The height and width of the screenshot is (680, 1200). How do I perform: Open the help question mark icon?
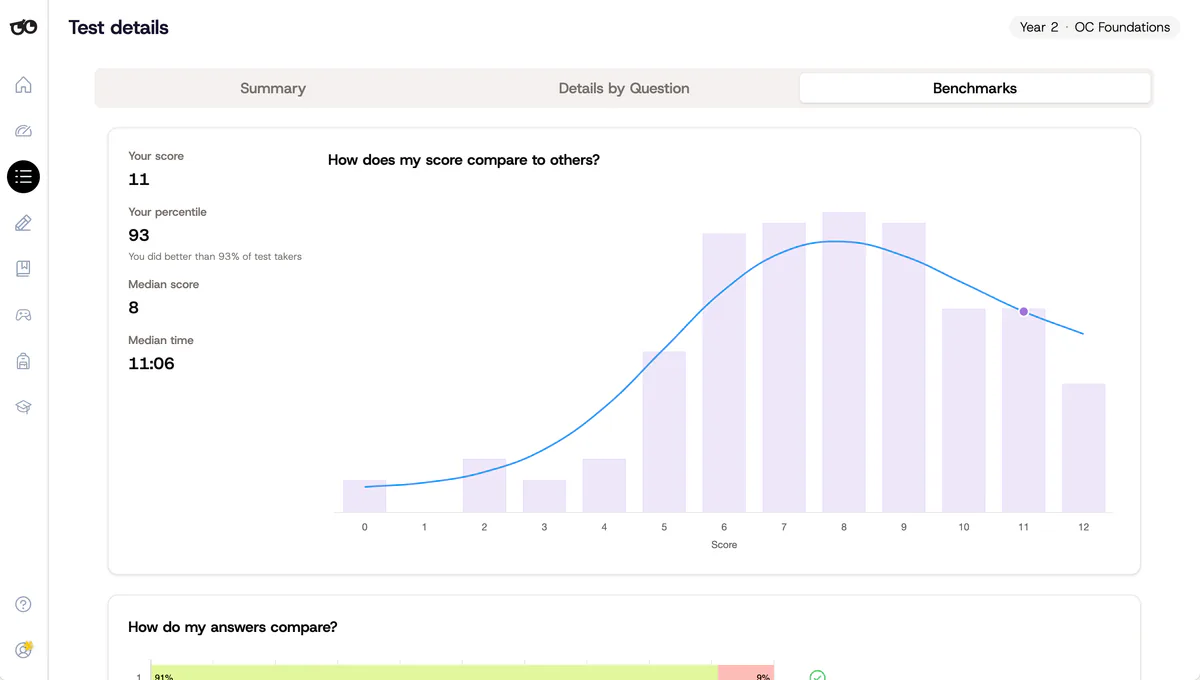coord(24,604)
